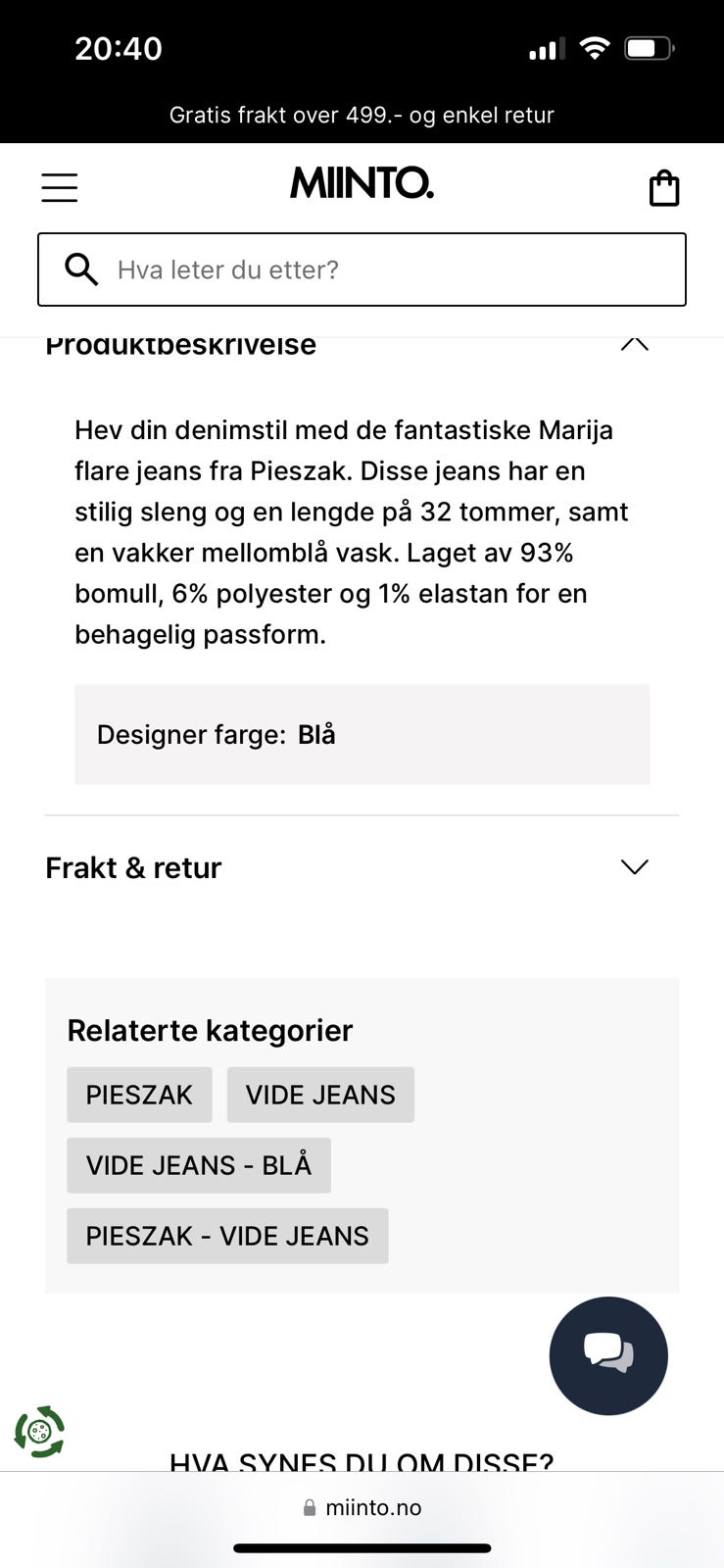Open the Frakt & retur section heading

(133, 867)
